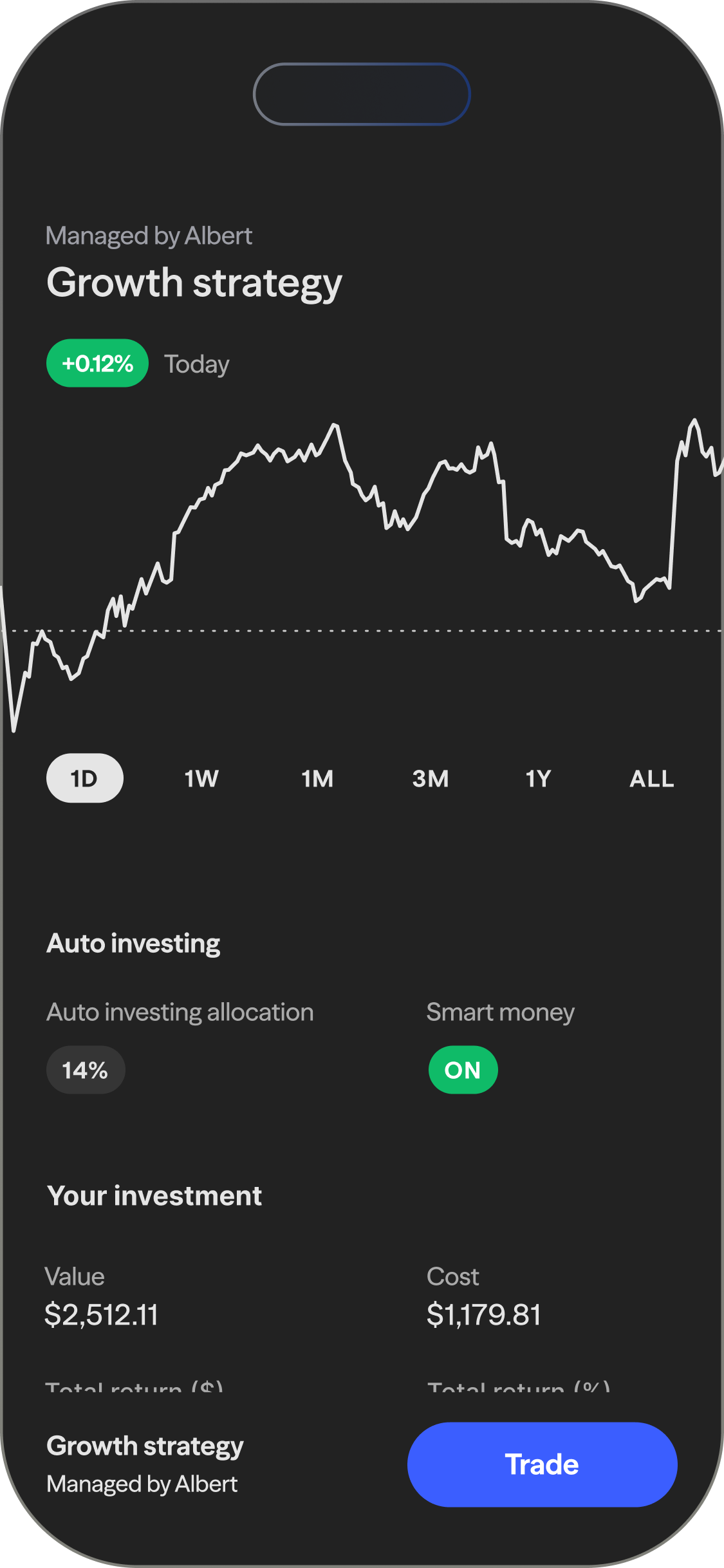The image size is (724, 1568).
Task: Switch to the 3M range
Action: click(431, 779)
